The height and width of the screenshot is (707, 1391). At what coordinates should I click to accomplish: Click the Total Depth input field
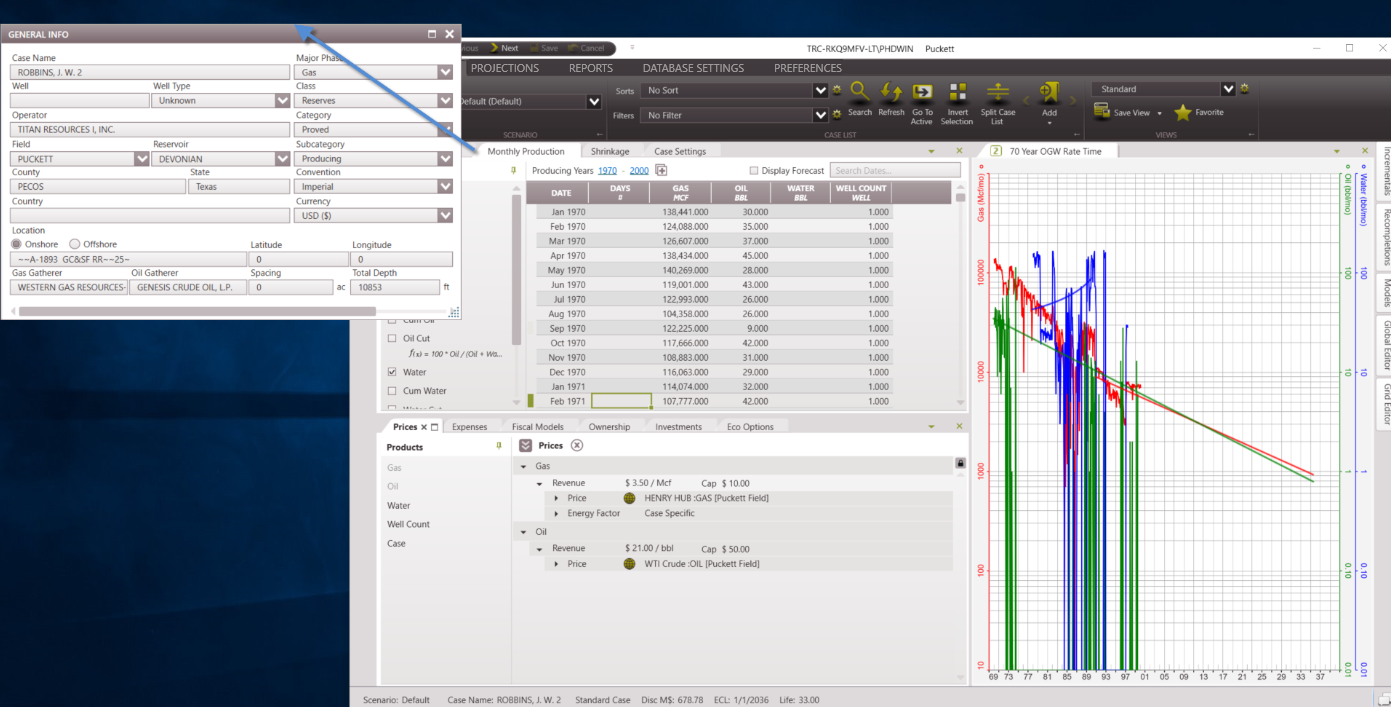pyautogui.click(x=394, y=287)
